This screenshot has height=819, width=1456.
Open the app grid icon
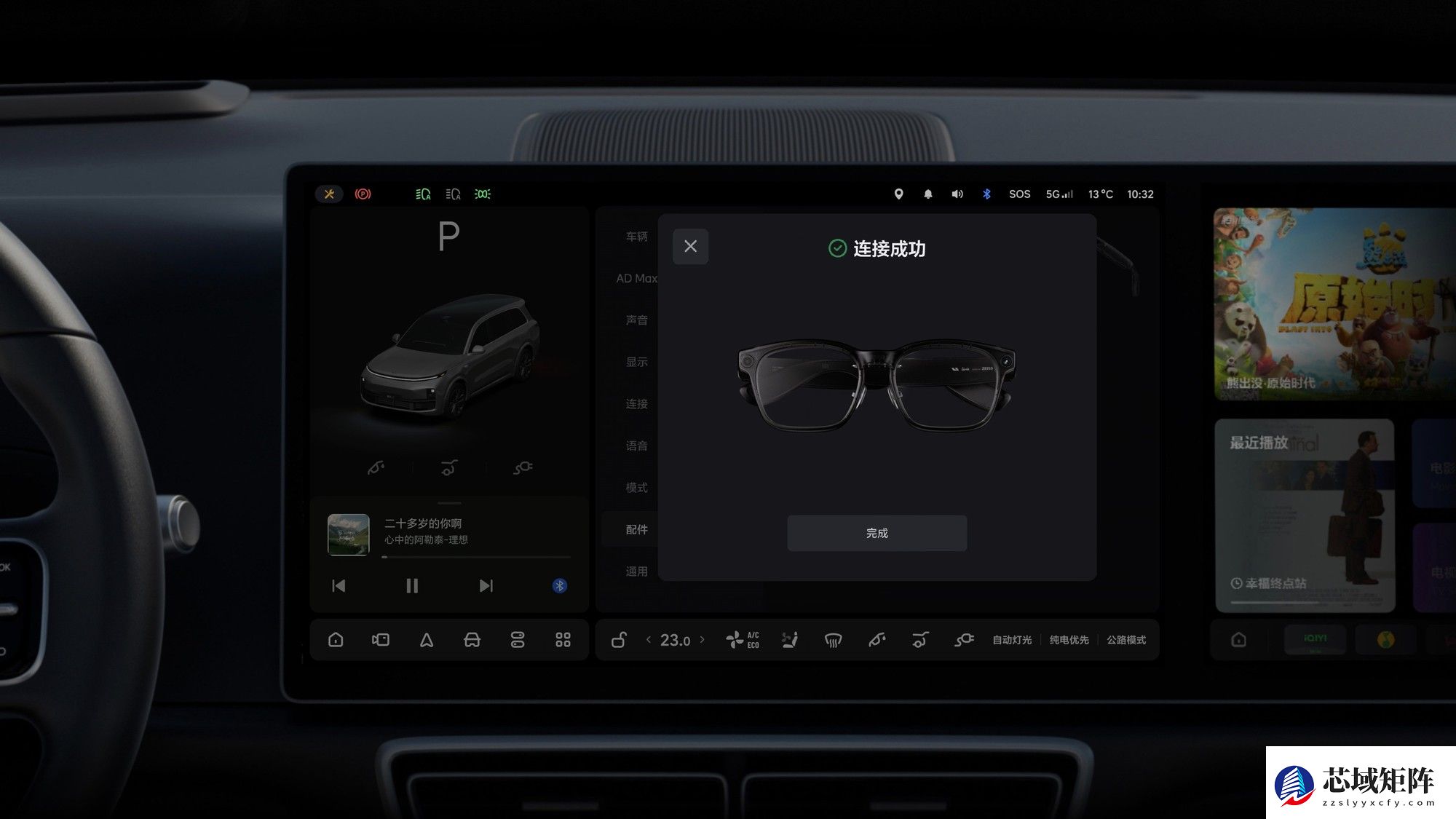[563, 640]
